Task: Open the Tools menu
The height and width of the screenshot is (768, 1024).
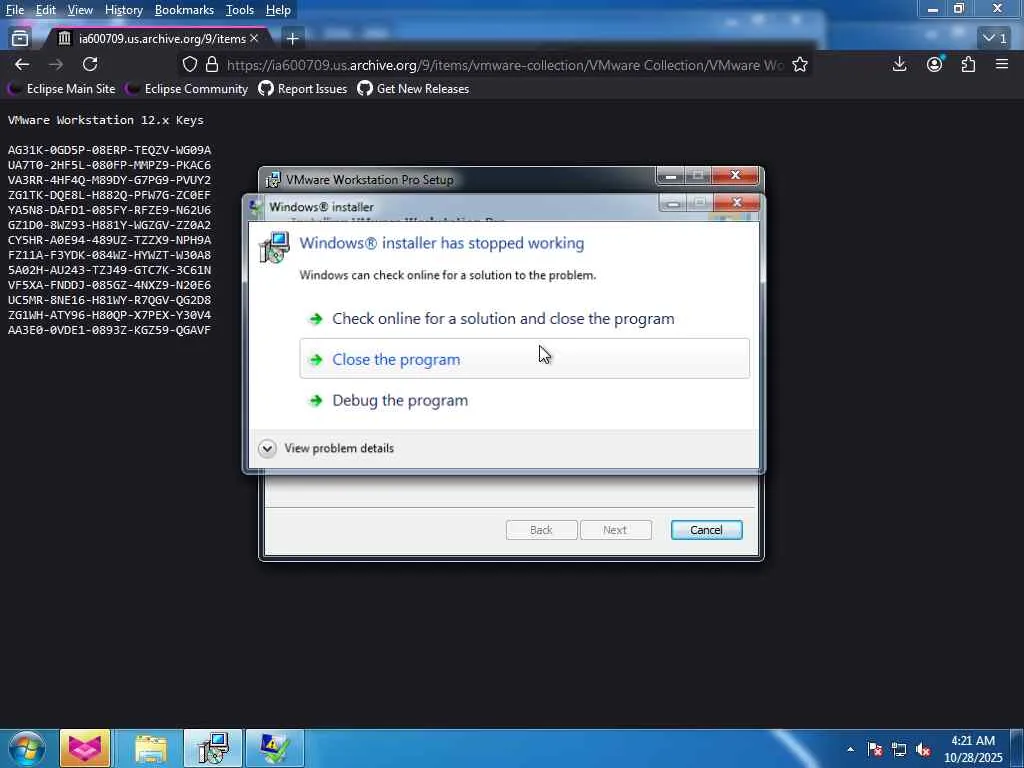Action: tap(240, 10)
